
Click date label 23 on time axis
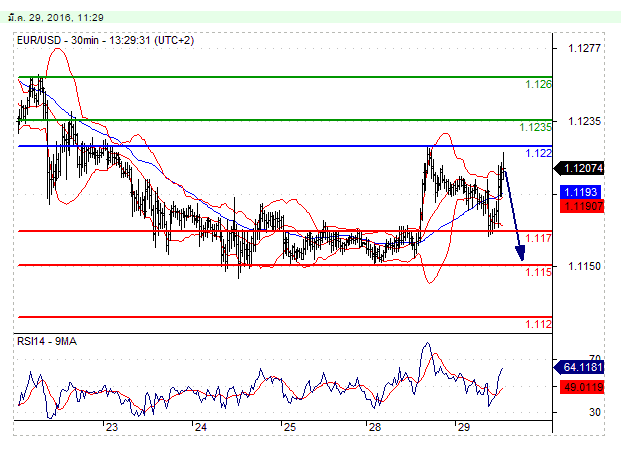[x=112, y=427]
